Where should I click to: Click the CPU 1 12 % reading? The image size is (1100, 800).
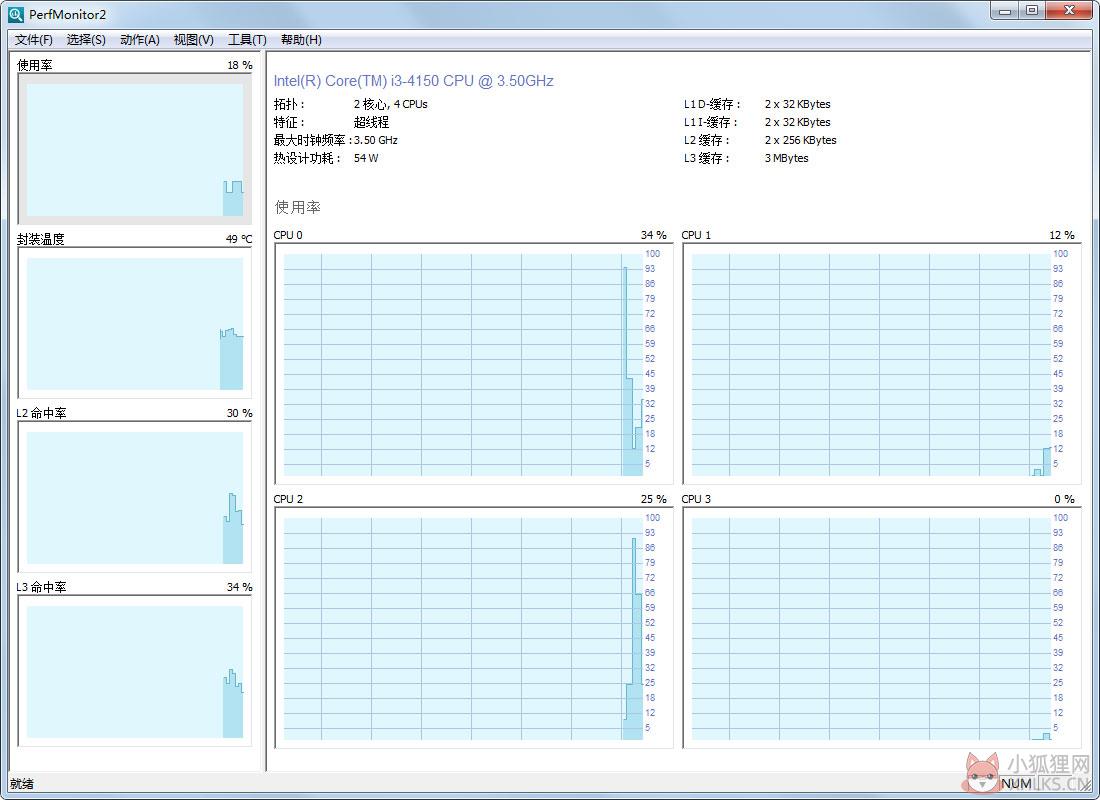[1062, 235]
